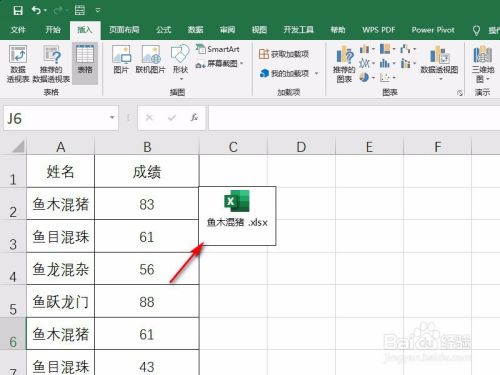The image size is (500, 375).
Task: Switch to the 数据 tab
Action: [x=196, y=30]
